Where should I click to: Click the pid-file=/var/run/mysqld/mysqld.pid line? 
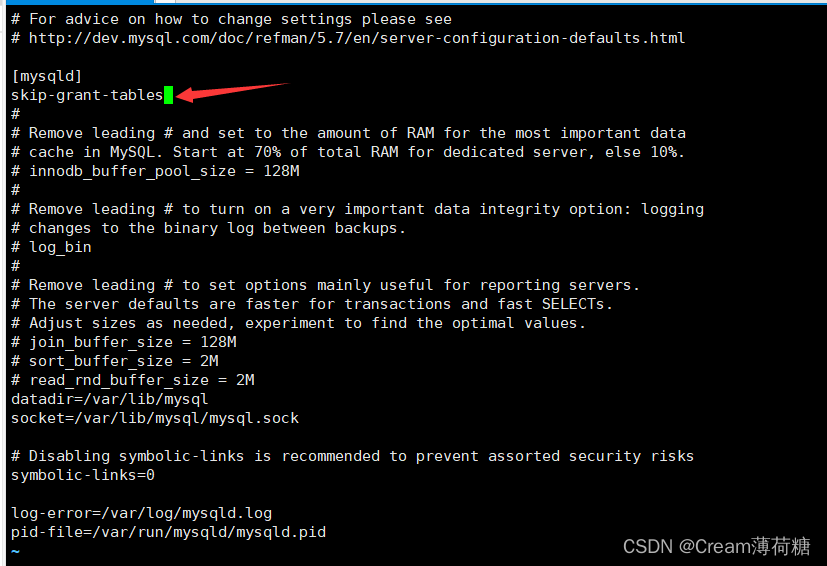(x=168, y=532)
